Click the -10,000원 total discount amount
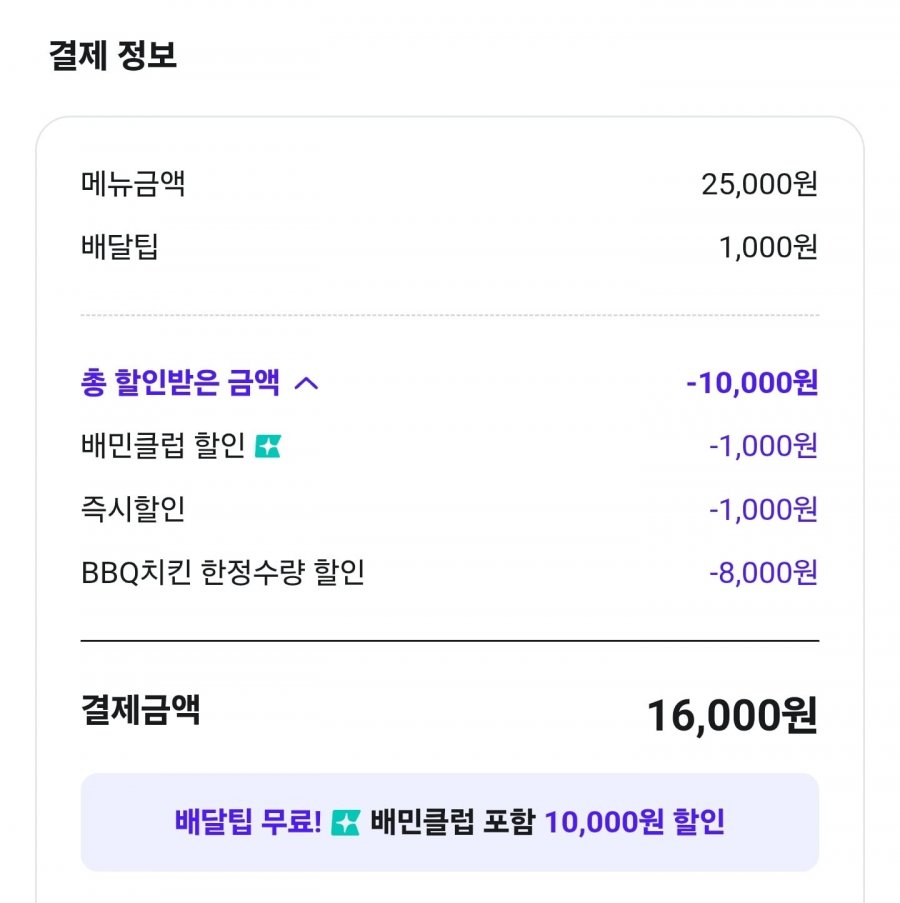 pos(752,382)
